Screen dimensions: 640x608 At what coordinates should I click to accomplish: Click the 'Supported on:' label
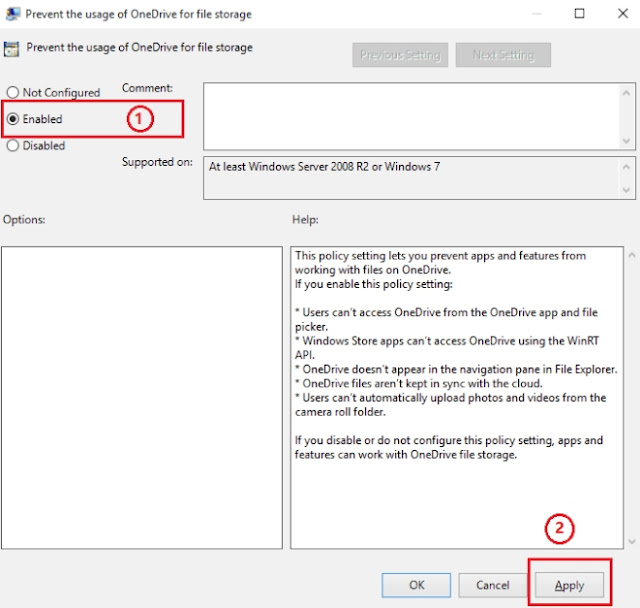(157, 162)
